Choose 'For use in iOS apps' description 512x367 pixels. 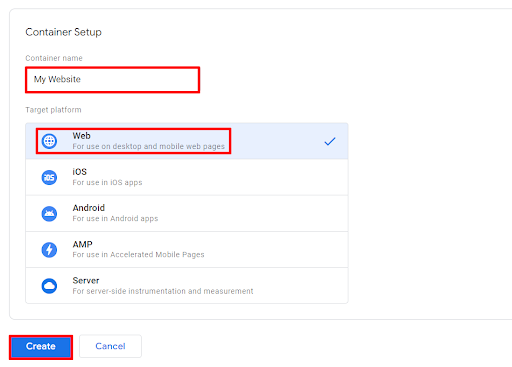click(x=107, y=182)
